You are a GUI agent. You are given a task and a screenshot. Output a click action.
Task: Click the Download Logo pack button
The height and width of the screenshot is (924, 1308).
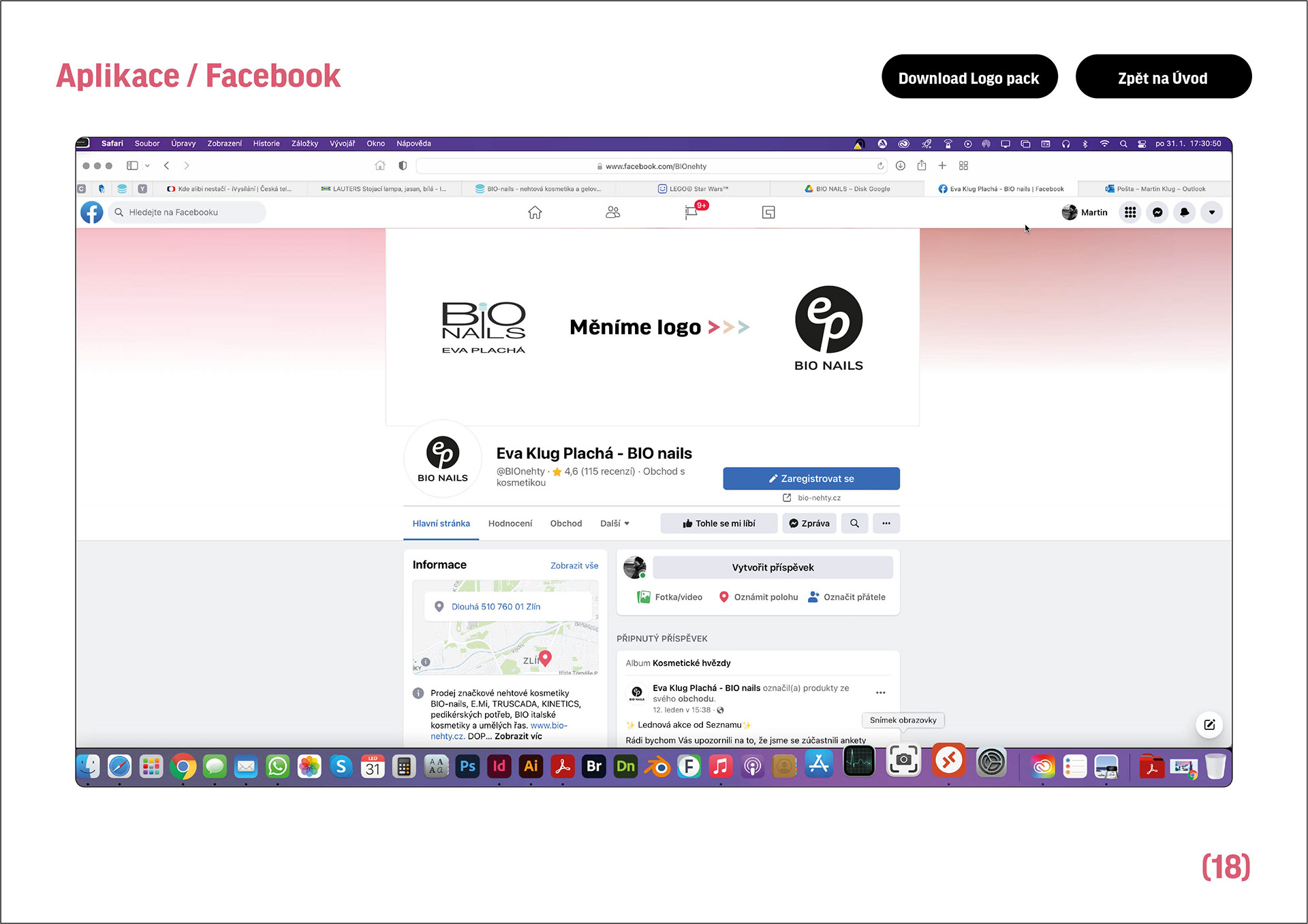(969, 76)
